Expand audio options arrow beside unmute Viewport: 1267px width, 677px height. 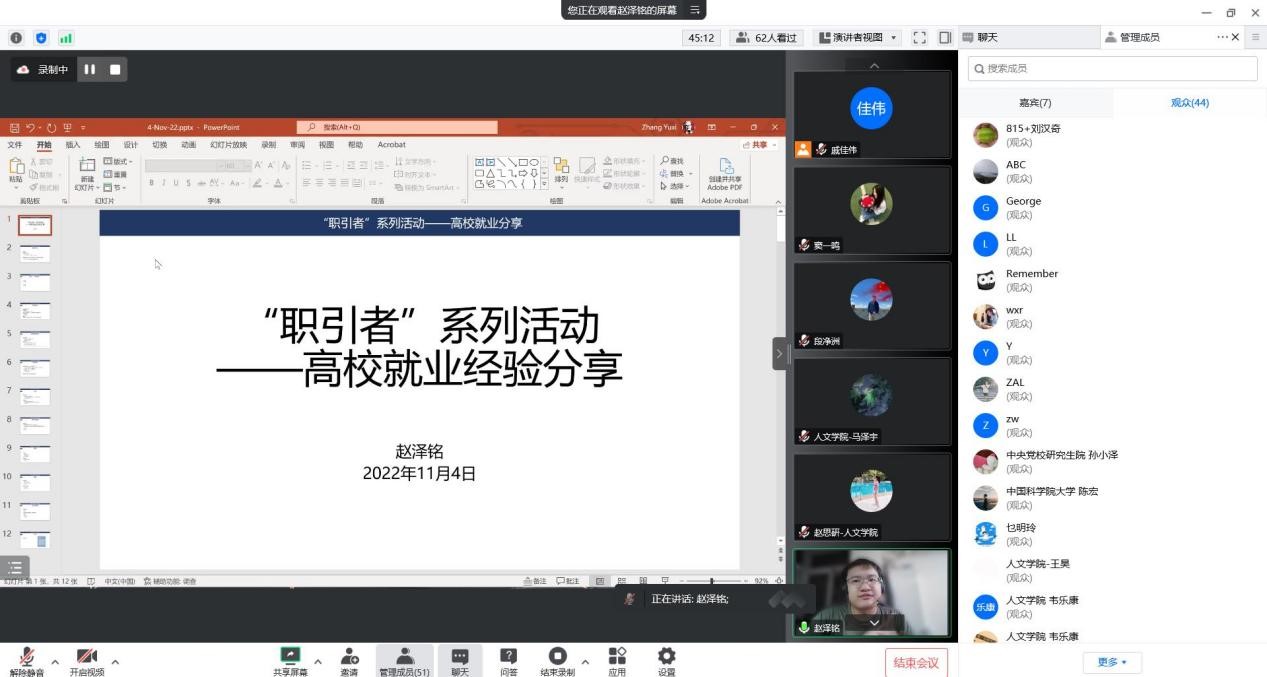pyautogui.click(x=54, y=661)
